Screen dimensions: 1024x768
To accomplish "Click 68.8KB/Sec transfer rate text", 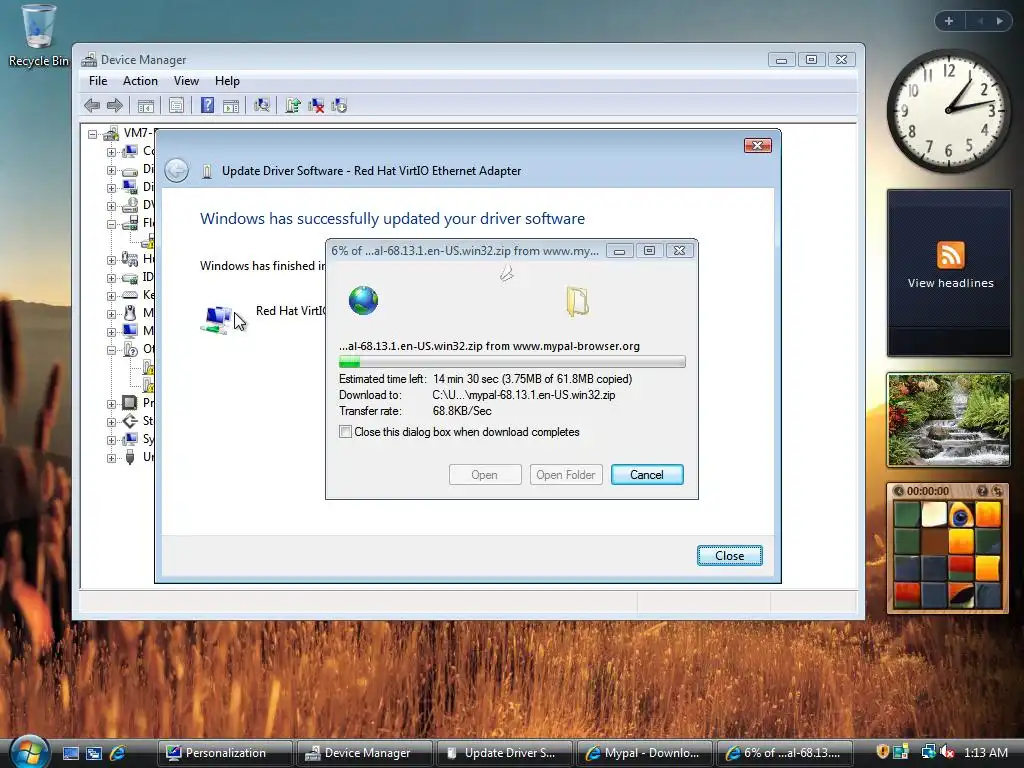I will [462, 411].
